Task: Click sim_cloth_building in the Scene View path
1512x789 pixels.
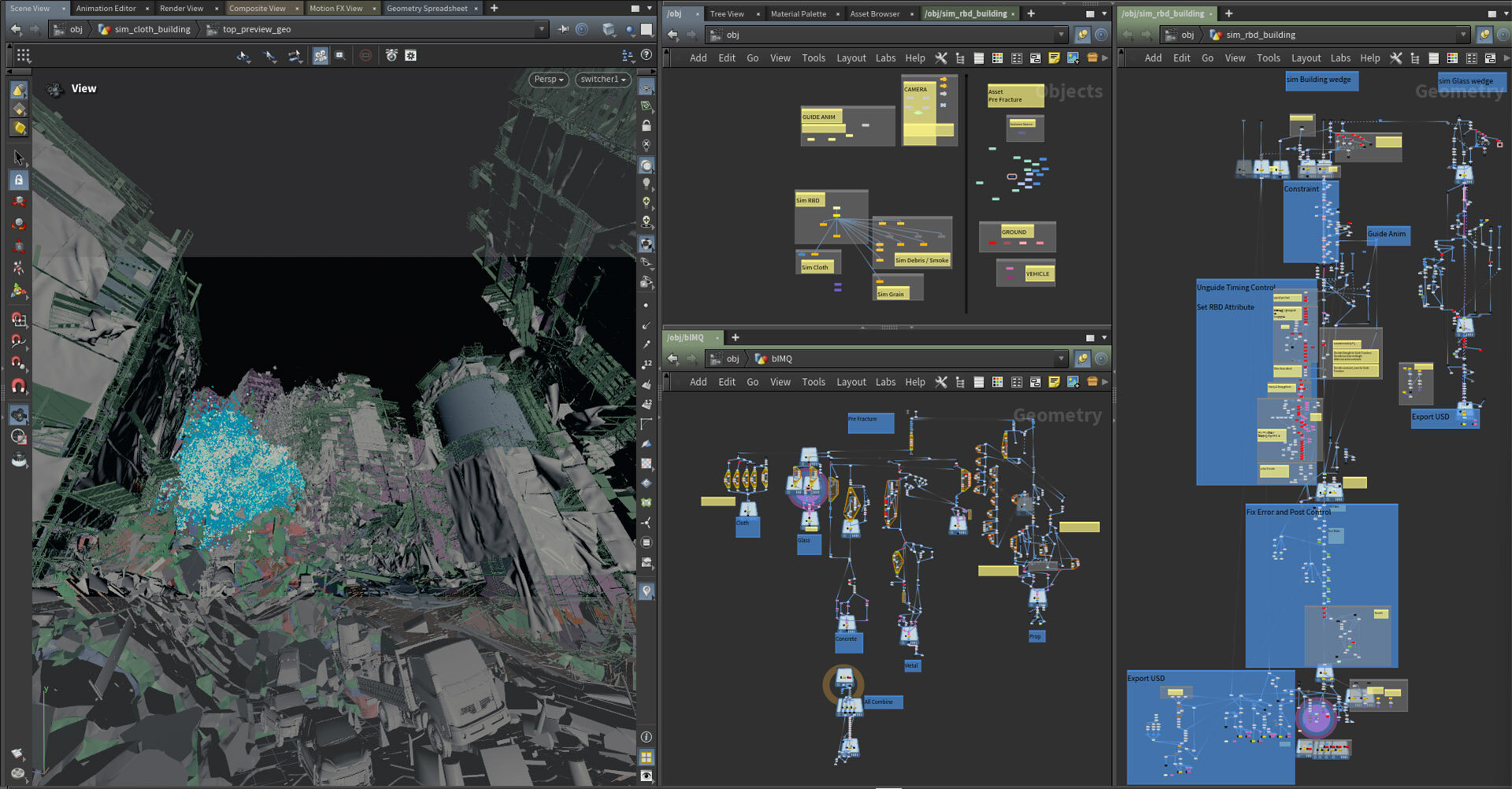Action: [152, 29]
